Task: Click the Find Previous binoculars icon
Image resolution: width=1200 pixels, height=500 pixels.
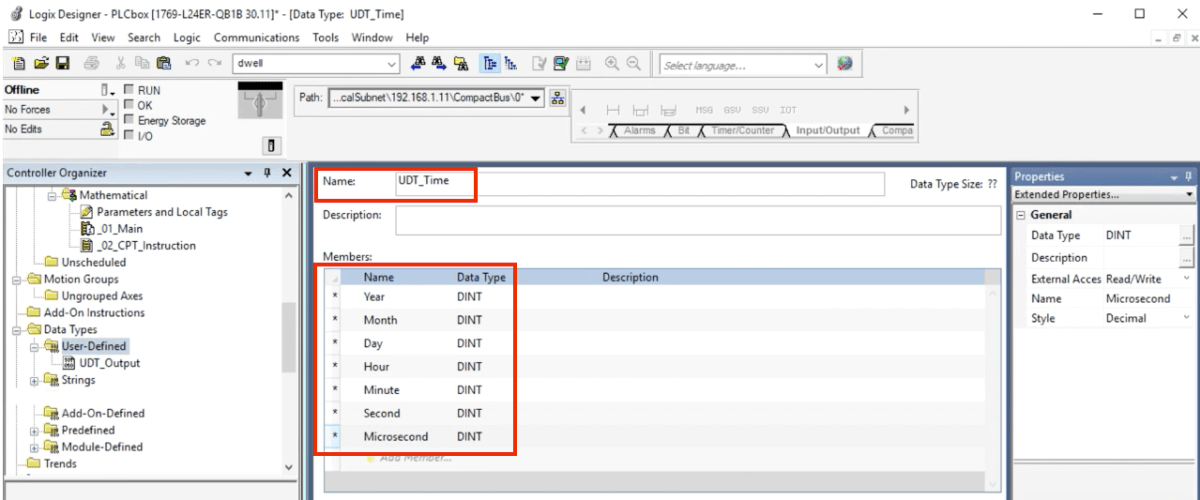Action: coord(419,64)
